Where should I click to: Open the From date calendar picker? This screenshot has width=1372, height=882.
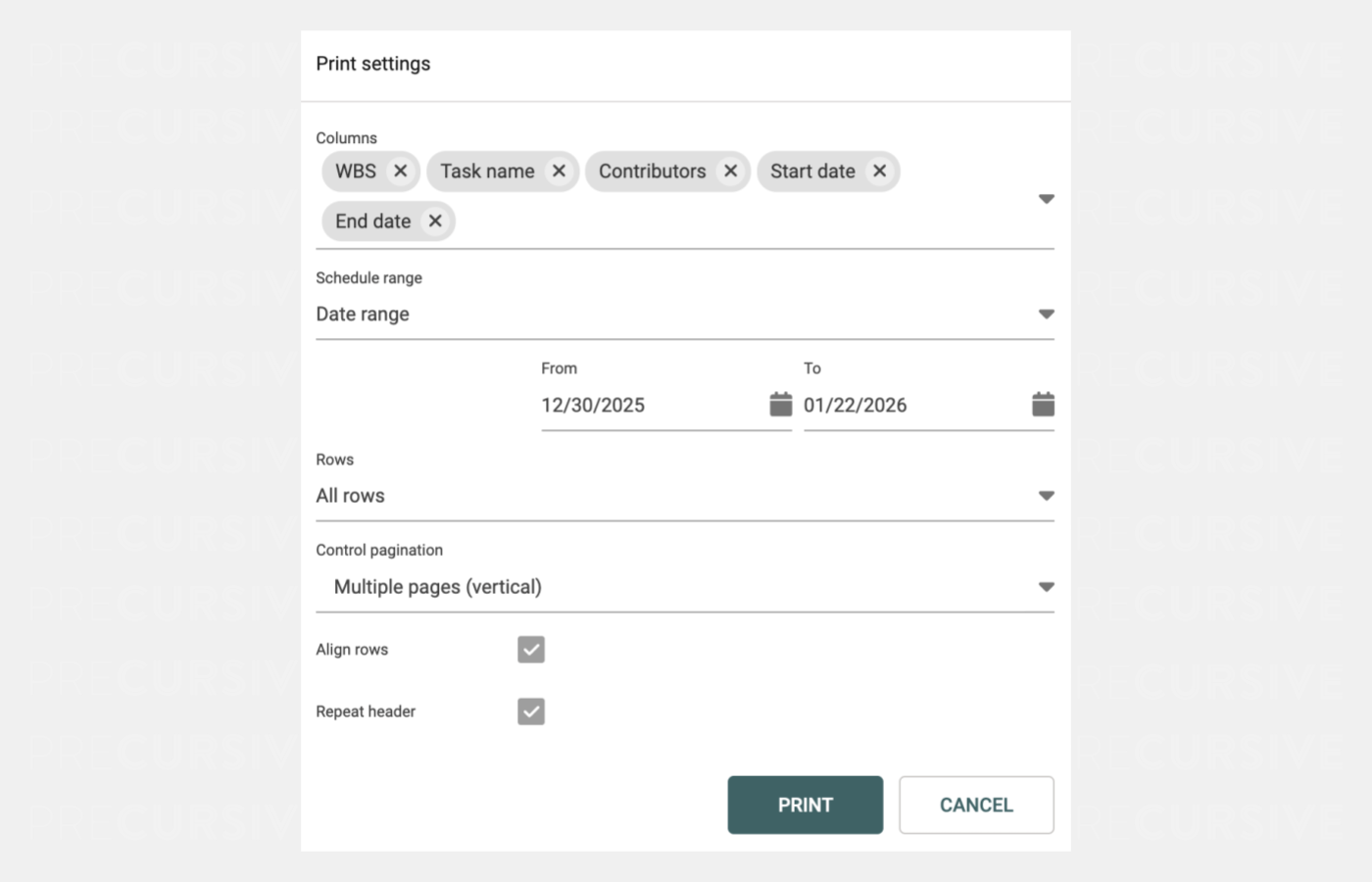point(780,404)
